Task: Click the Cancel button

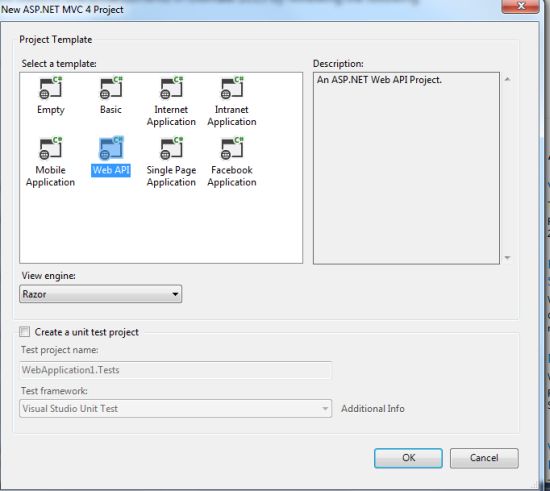Action: [484, 458]
